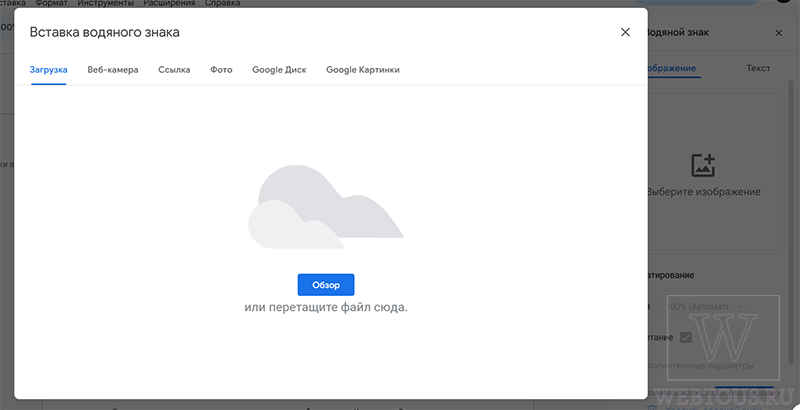Close the Водяной знак side panel
Screen dimensions: 800x410
click(x=779, y=33)
